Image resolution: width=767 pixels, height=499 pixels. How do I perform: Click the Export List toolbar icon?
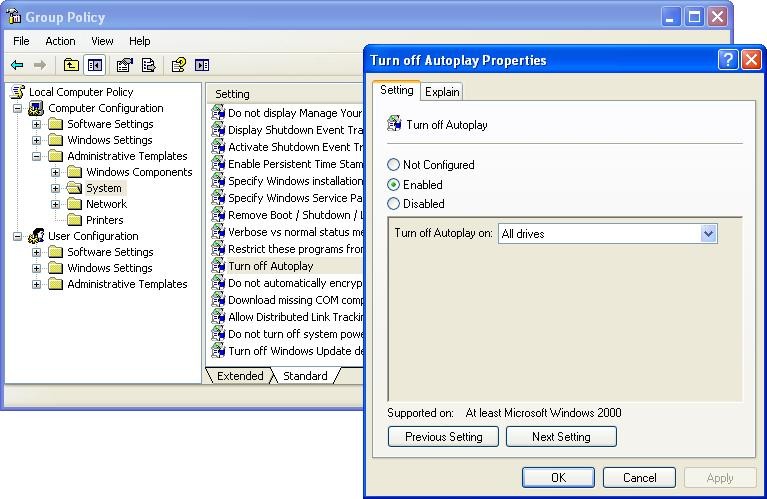click(148, 65)
